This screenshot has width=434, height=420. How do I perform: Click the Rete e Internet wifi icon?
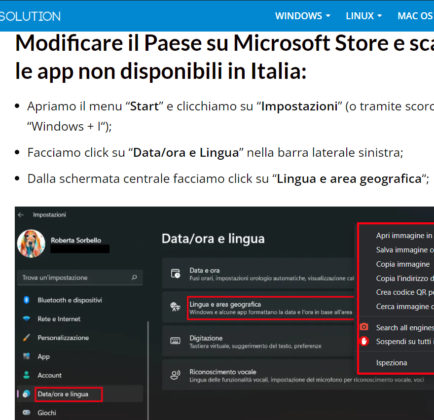[27, 319]
